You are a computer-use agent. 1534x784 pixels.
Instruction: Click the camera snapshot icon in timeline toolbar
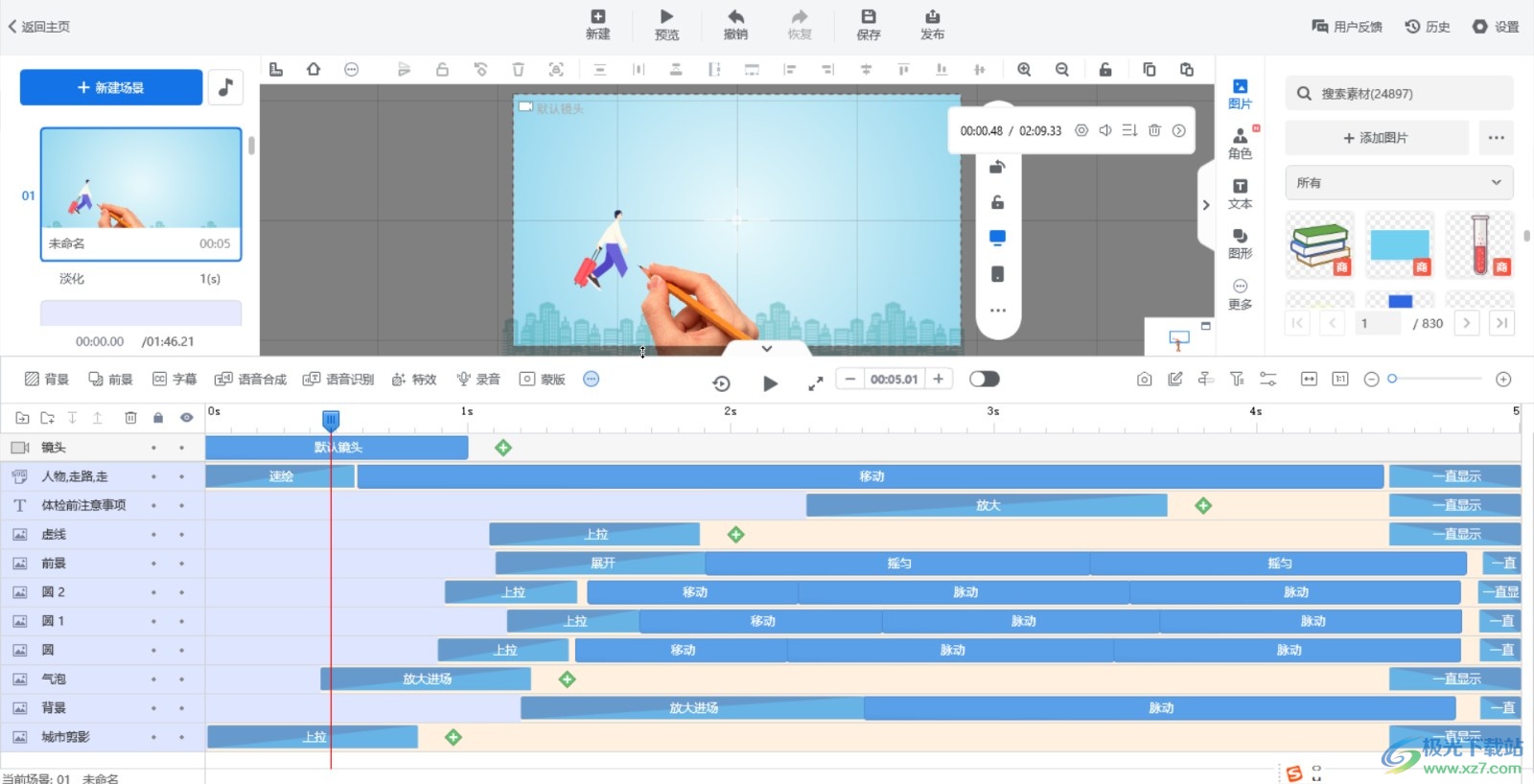point(1145,380)
